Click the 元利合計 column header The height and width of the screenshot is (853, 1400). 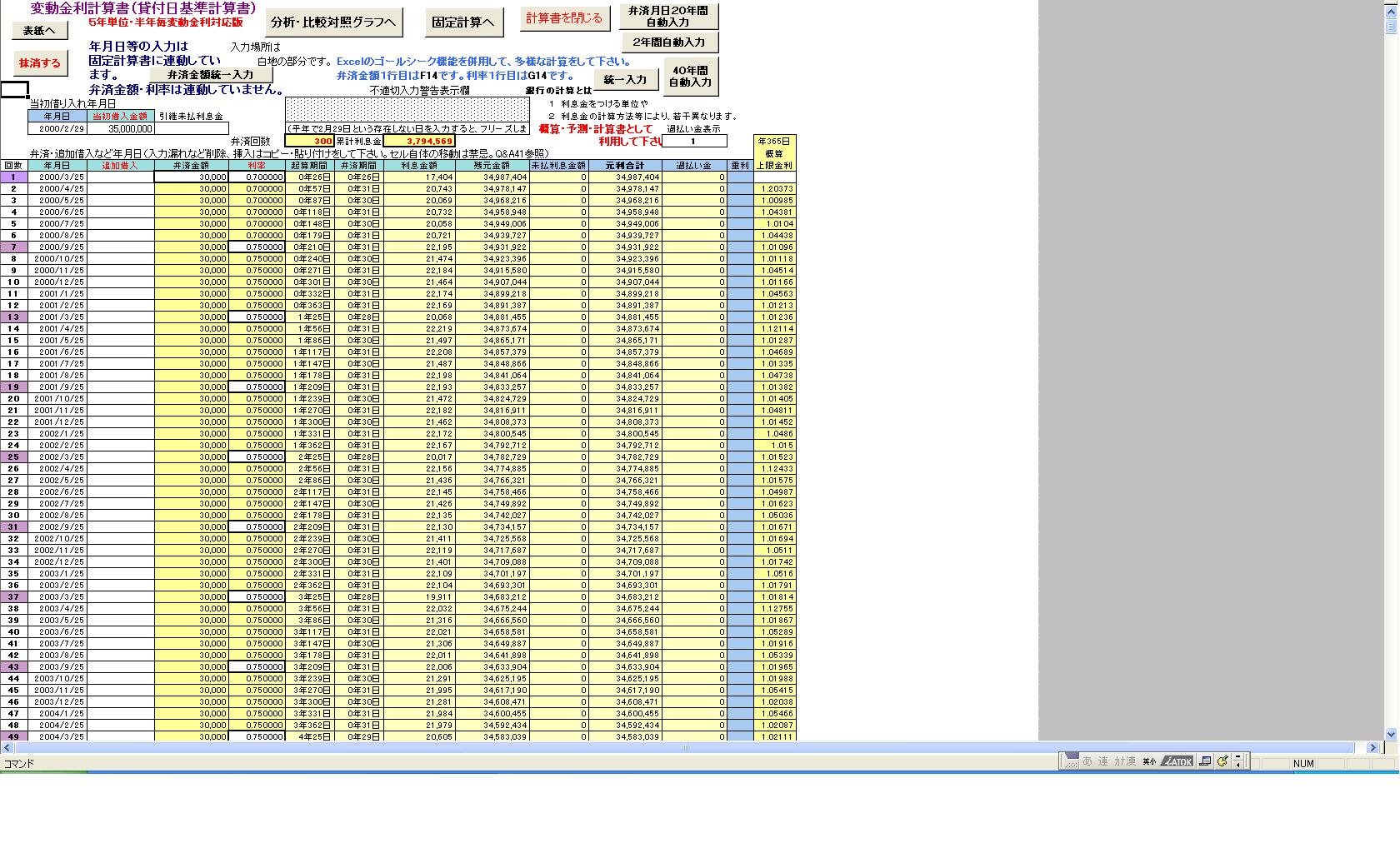point(625,166)
